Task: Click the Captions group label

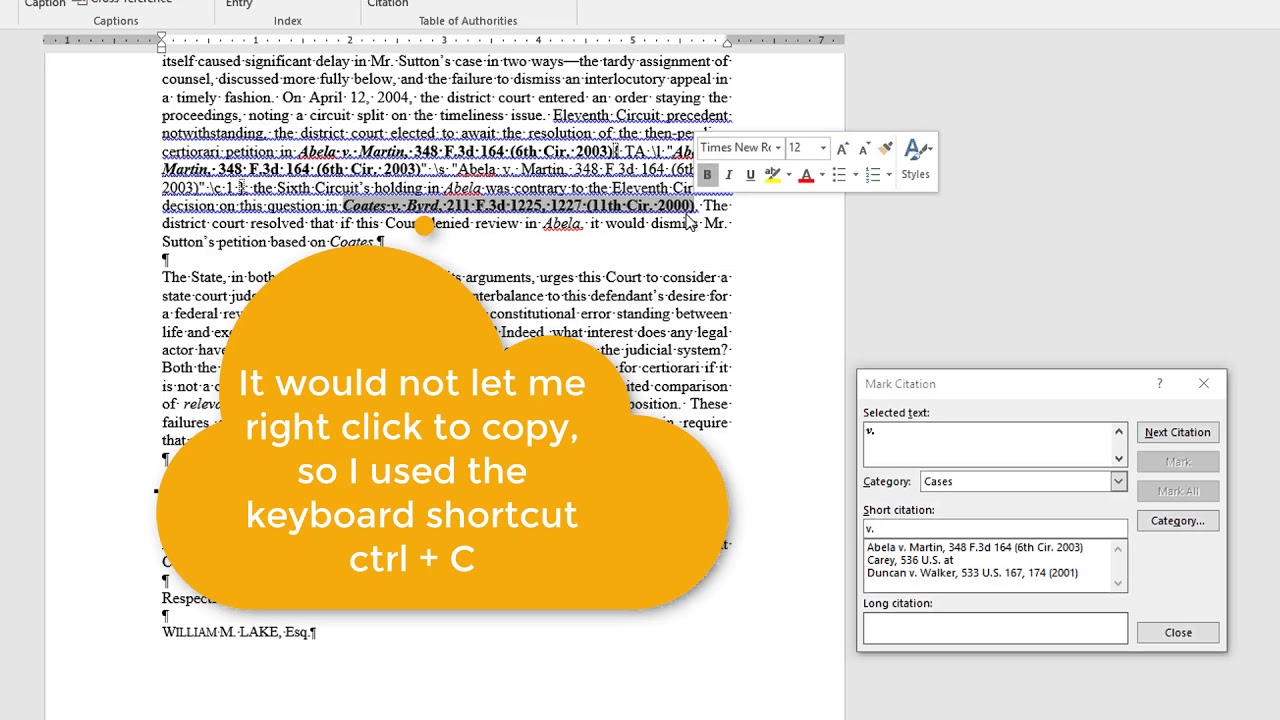Action: pyautogui.click(x=116, y=20)
